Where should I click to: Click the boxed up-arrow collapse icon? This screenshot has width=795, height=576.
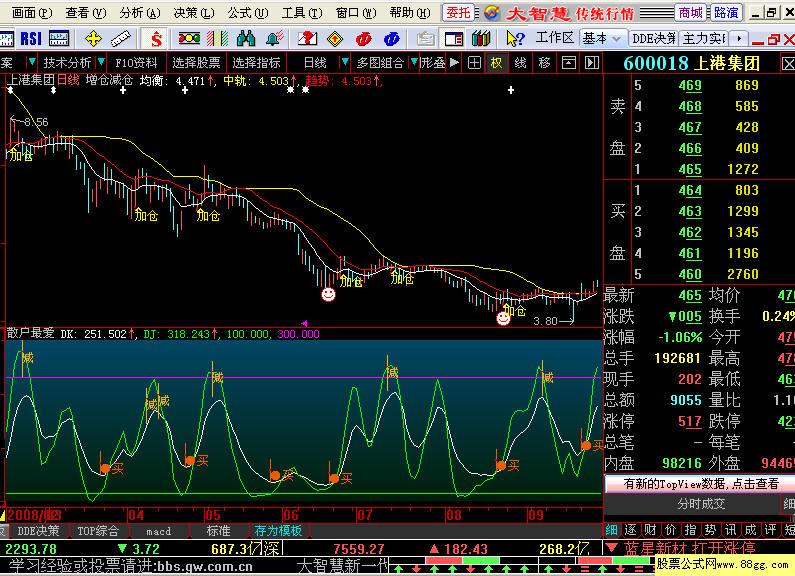pyautogui.click(x=568, y=63)
